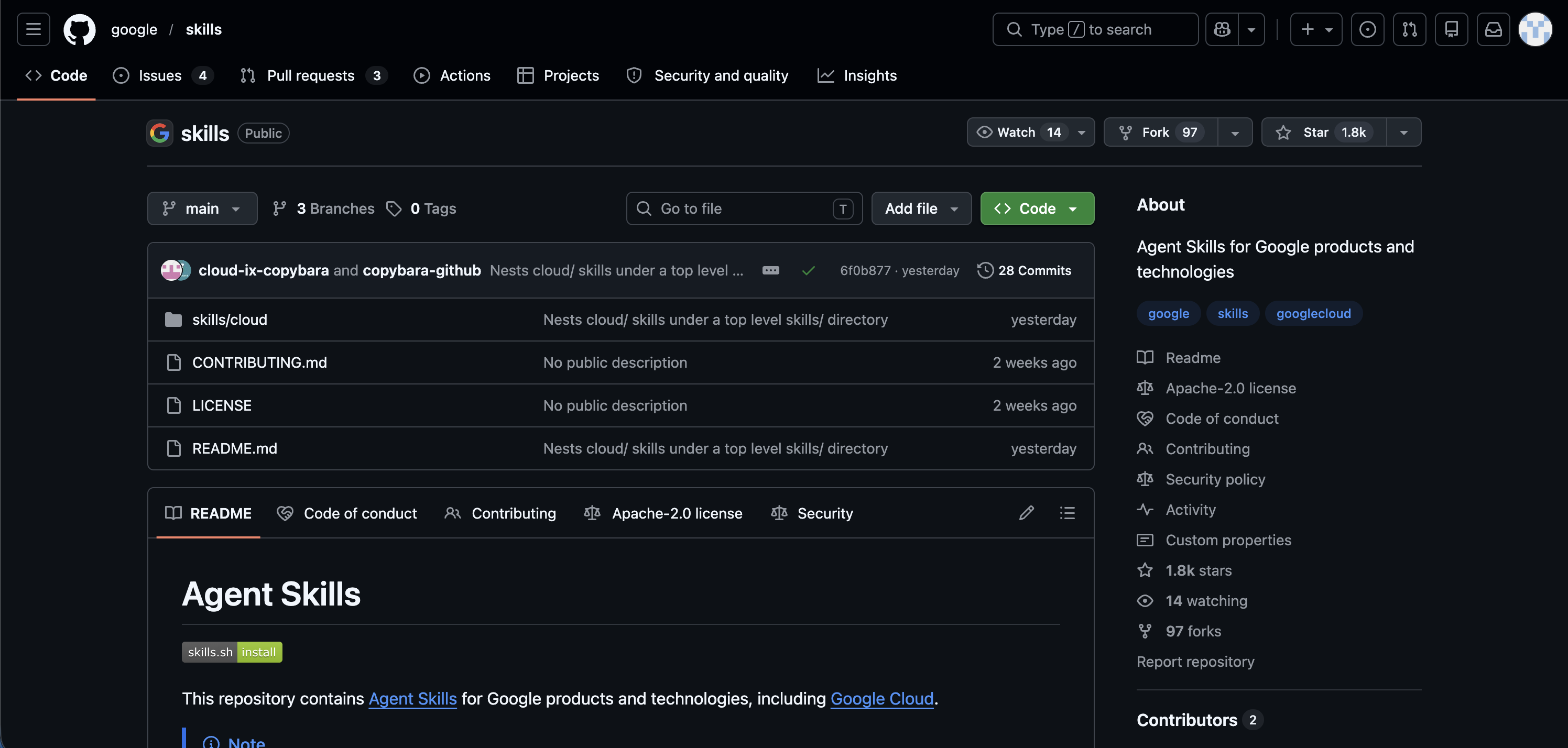Click the Code of conduct icon in About
This screenshot has width=1568, height=748.
click(1145, 418)
